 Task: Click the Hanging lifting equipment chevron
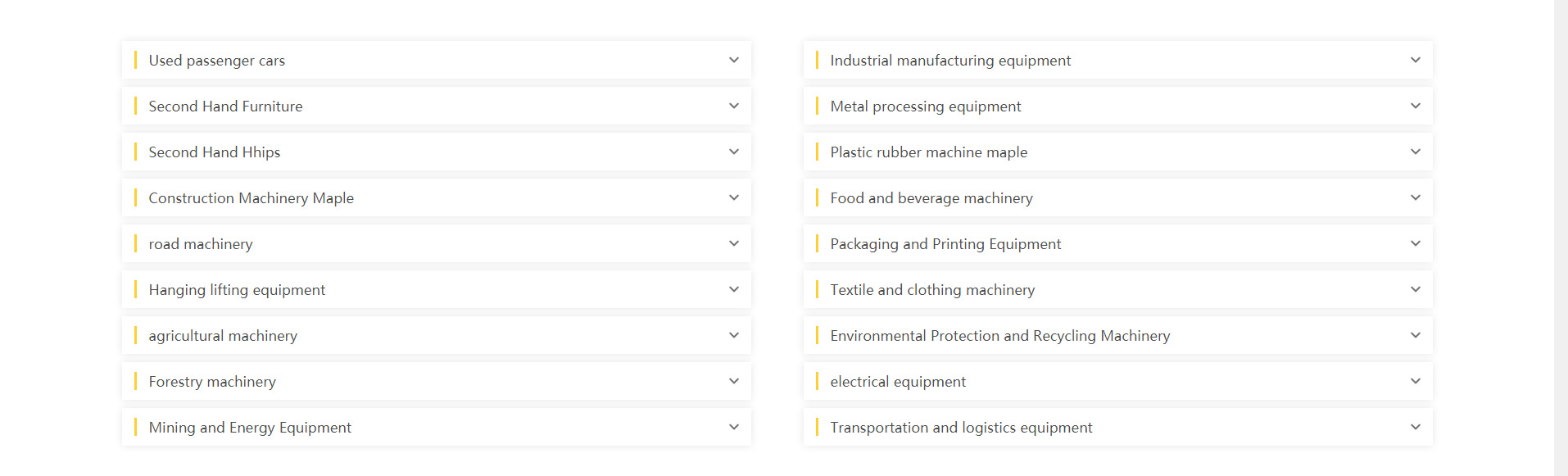click(734, 290)
